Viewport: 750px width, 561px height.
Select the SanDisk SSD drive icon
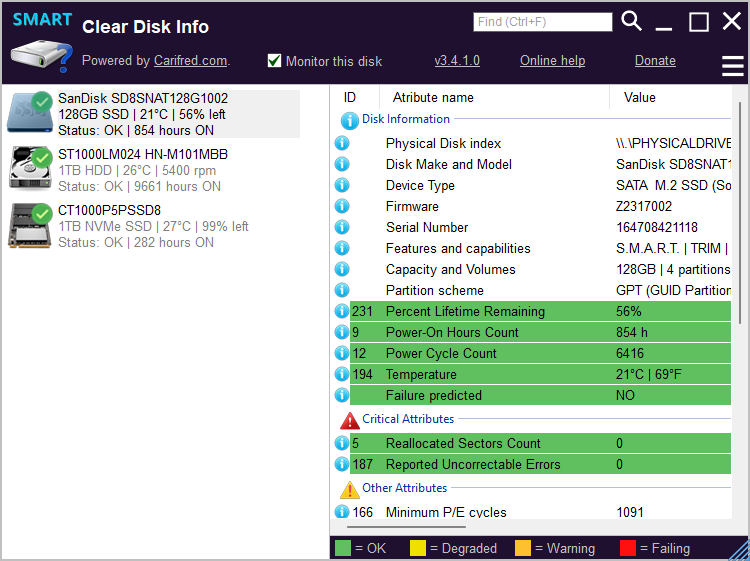tap(30, 112)
